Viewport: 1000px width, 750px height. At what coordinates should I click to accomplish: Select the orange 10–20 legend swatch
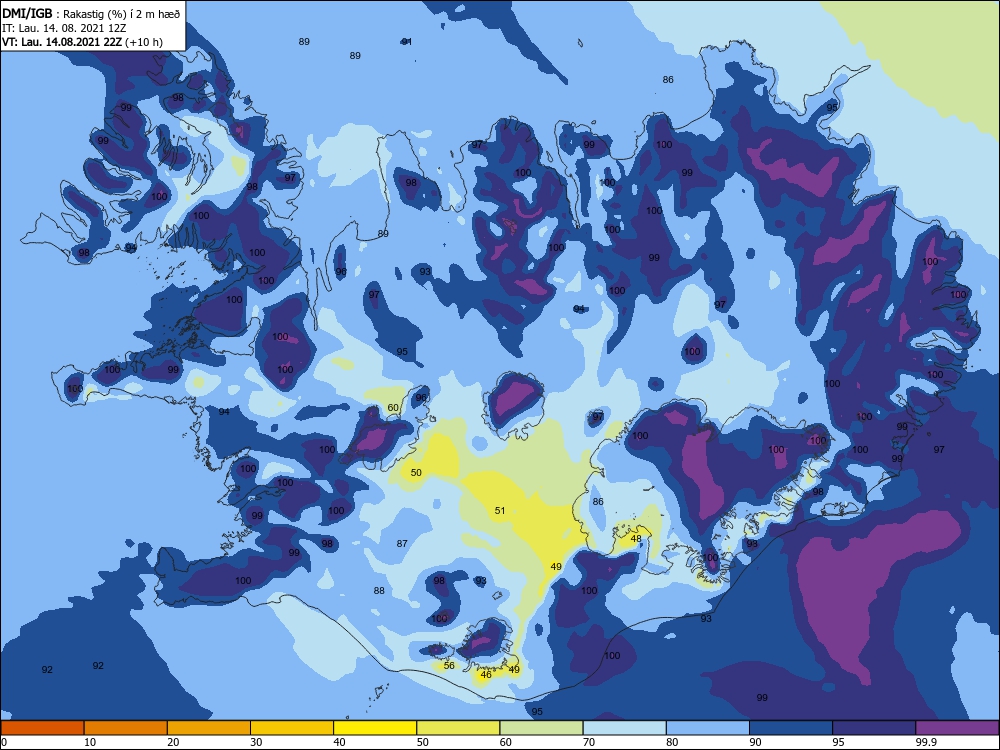click(x=126, y=728)
